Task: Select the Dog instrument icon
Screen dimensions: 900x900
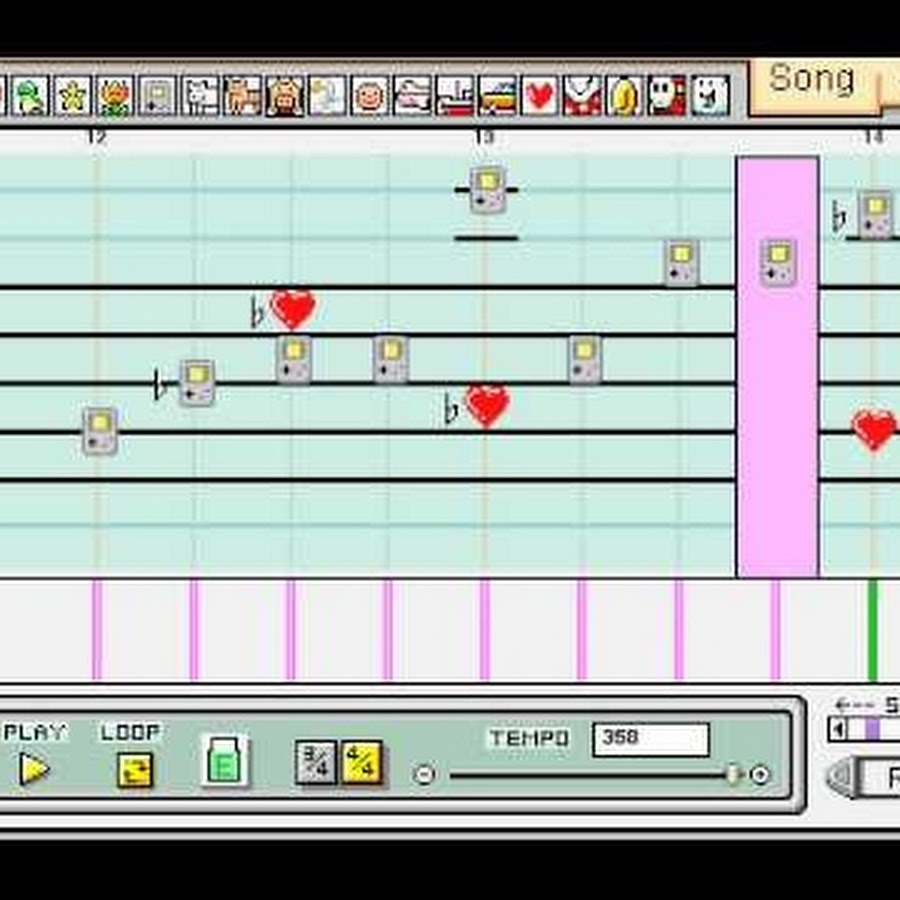Action: click(x=200, y=95)
